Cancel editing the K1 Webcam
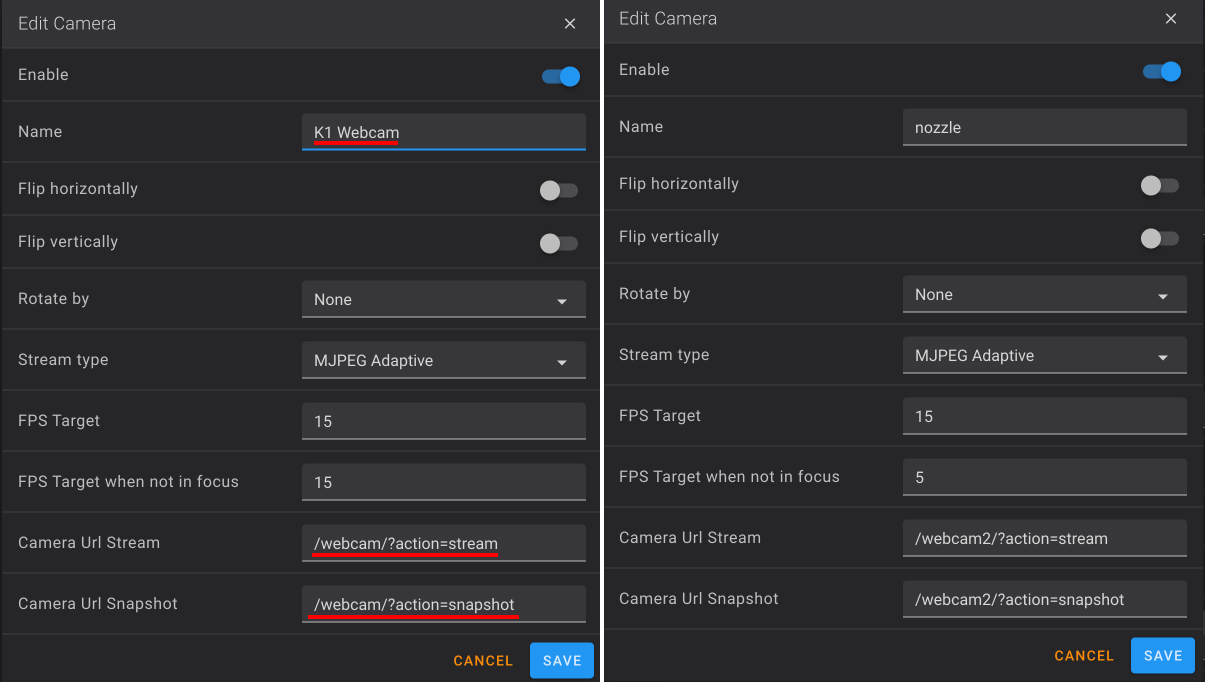 (483, 661)
